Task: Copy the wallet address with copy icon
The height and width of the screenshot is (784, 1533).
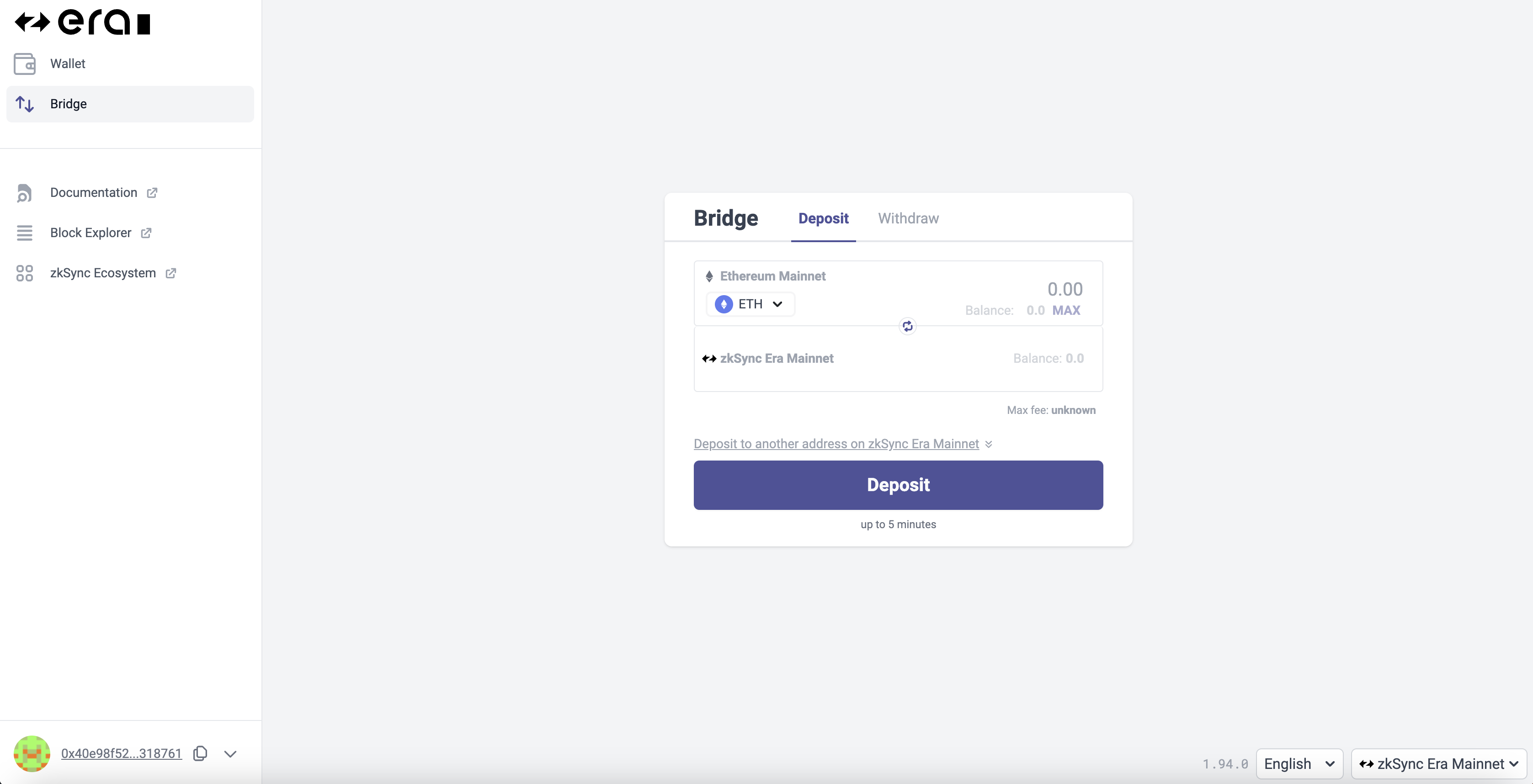Action: click(201, 754)
